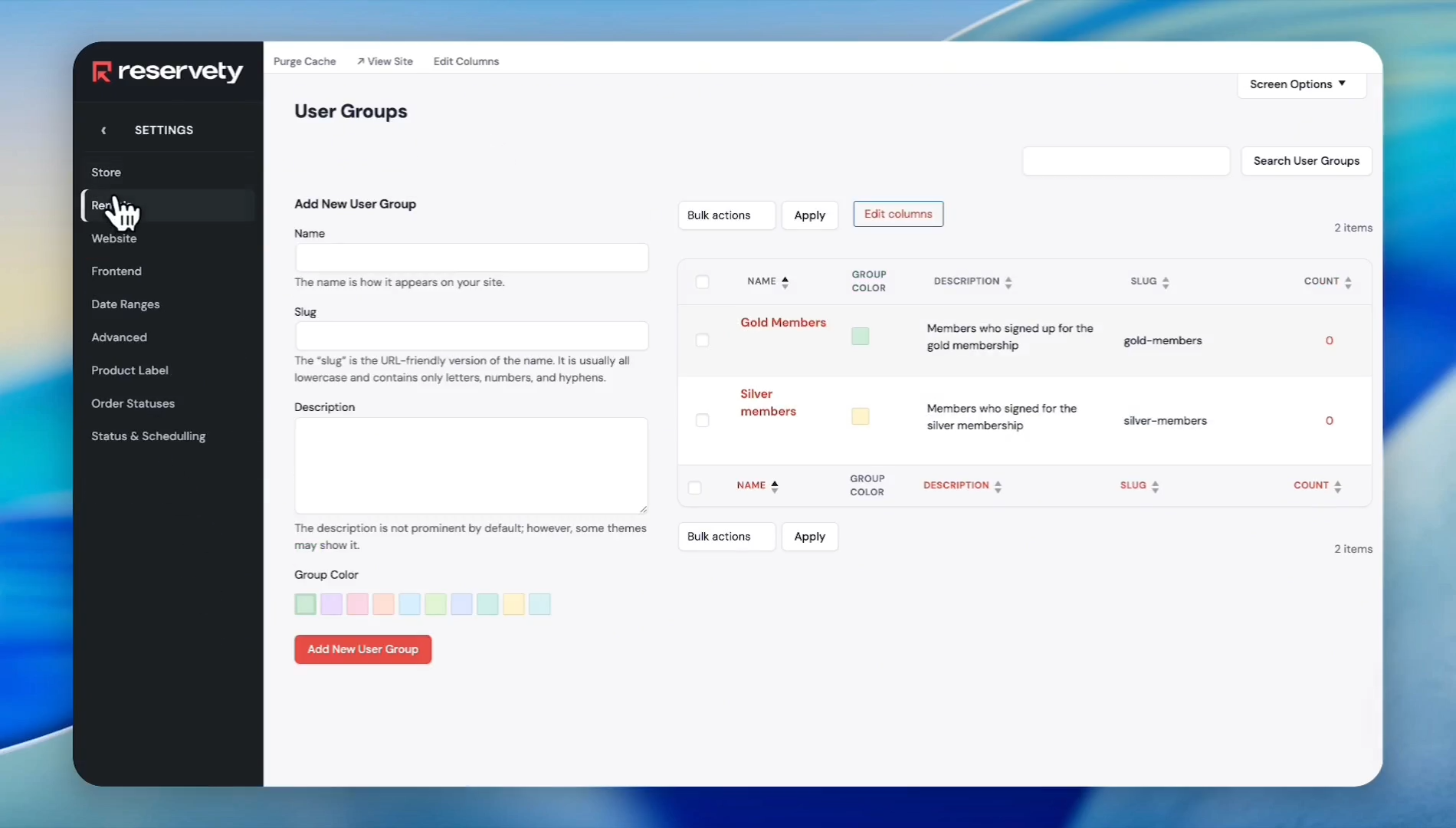This screenshot has height=828, width=1456.
Task: Click the reservety logo icon
Action: 102,71
